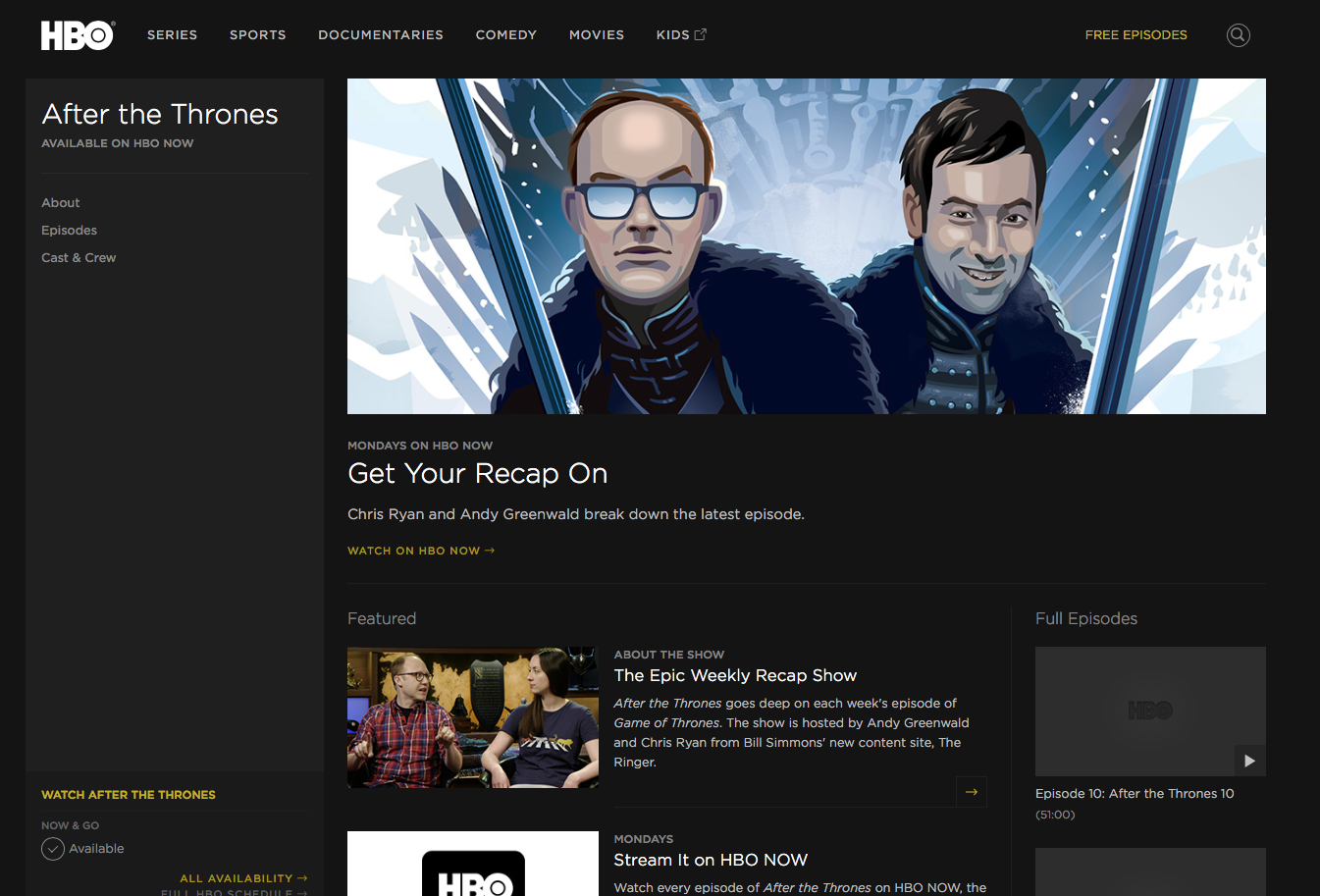The image size is (1320, 896).
Task: Open the Comedy menu
Action: tap(506, 34)
